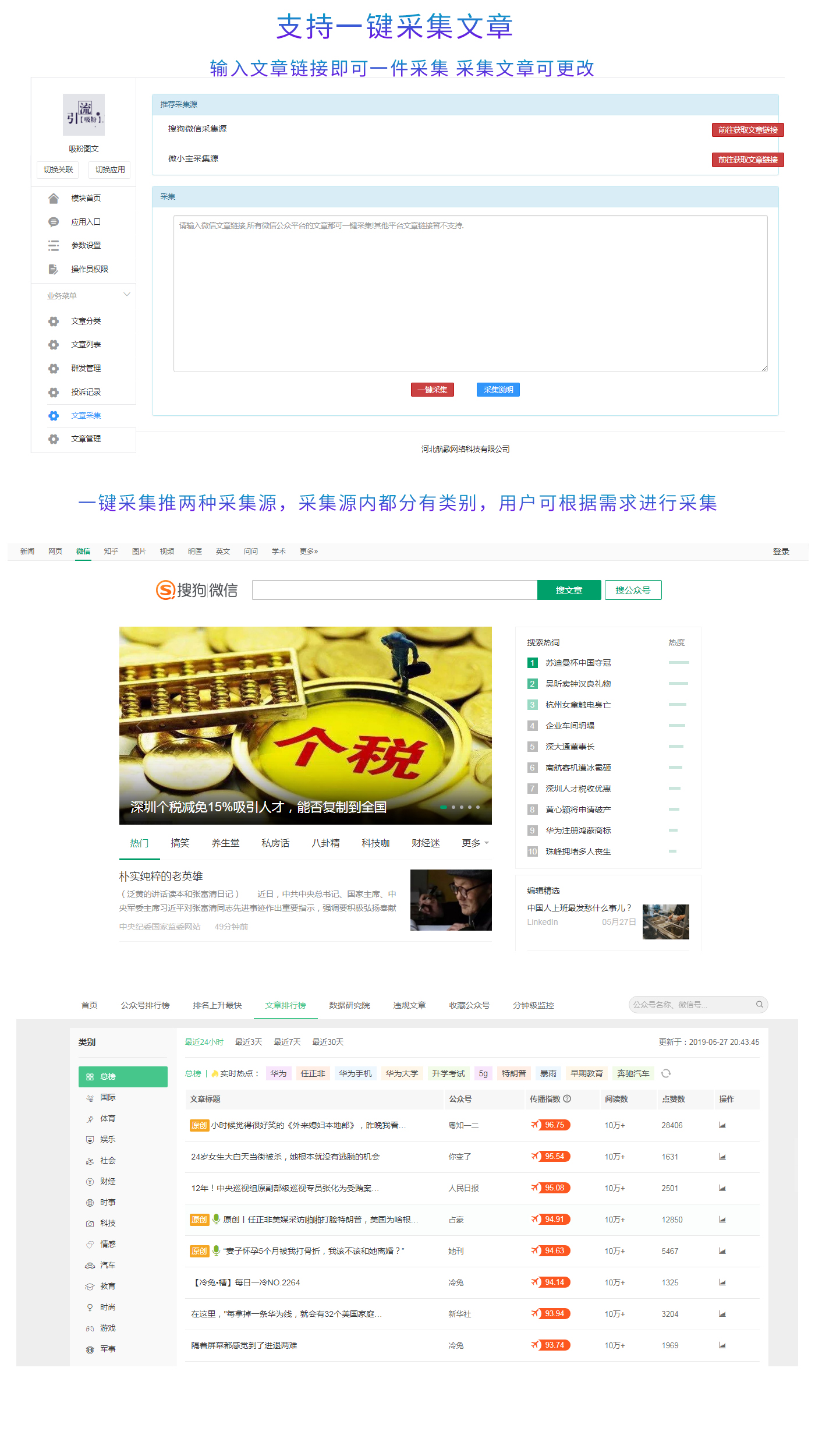Image resolution: width=815 pixels, height=1456 pixels.
Task: Click the blue 采集说明 button
Action: click(498, 390)
